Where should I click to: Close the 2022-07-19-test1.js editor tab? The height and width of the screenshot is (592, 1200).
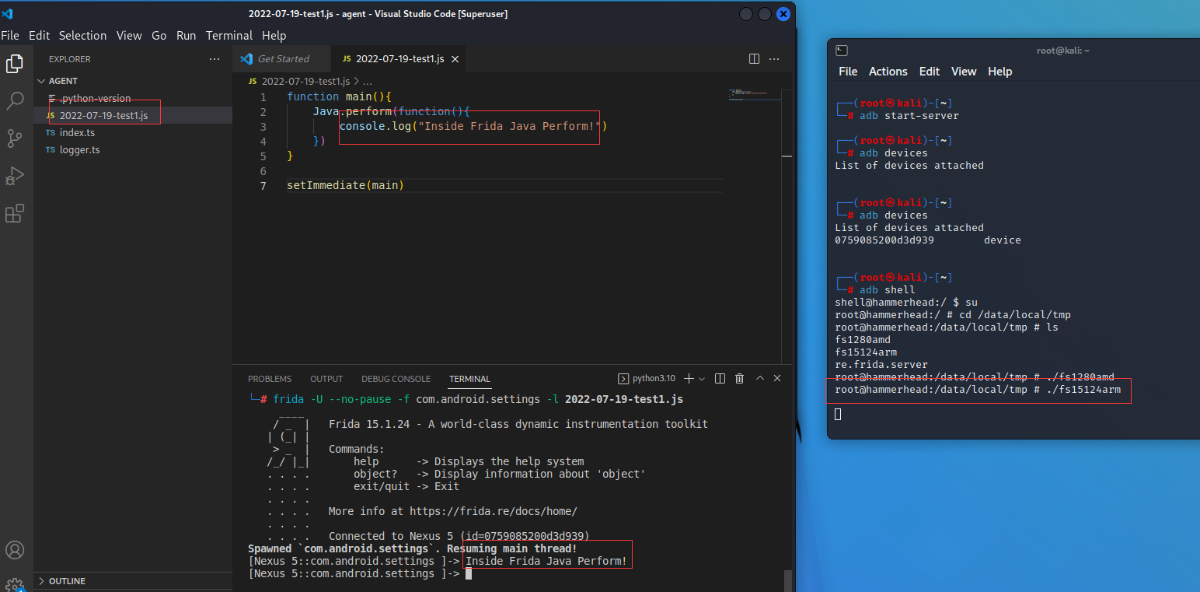[455, 59]
